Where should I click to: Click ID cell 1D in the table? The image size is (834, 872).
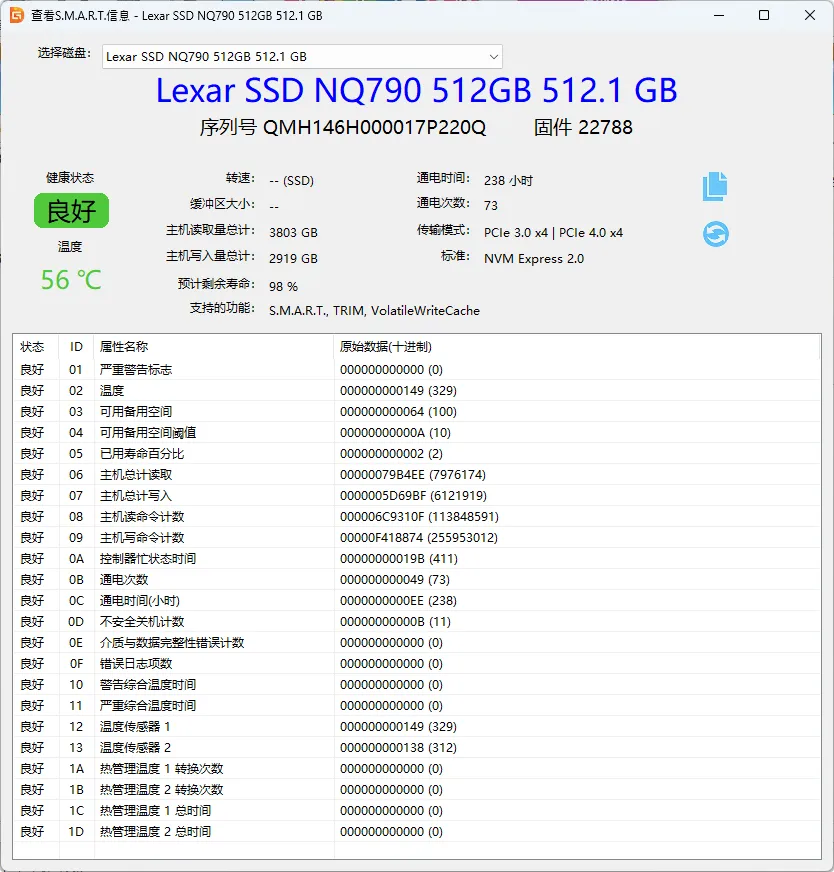[x=76, y=832]
